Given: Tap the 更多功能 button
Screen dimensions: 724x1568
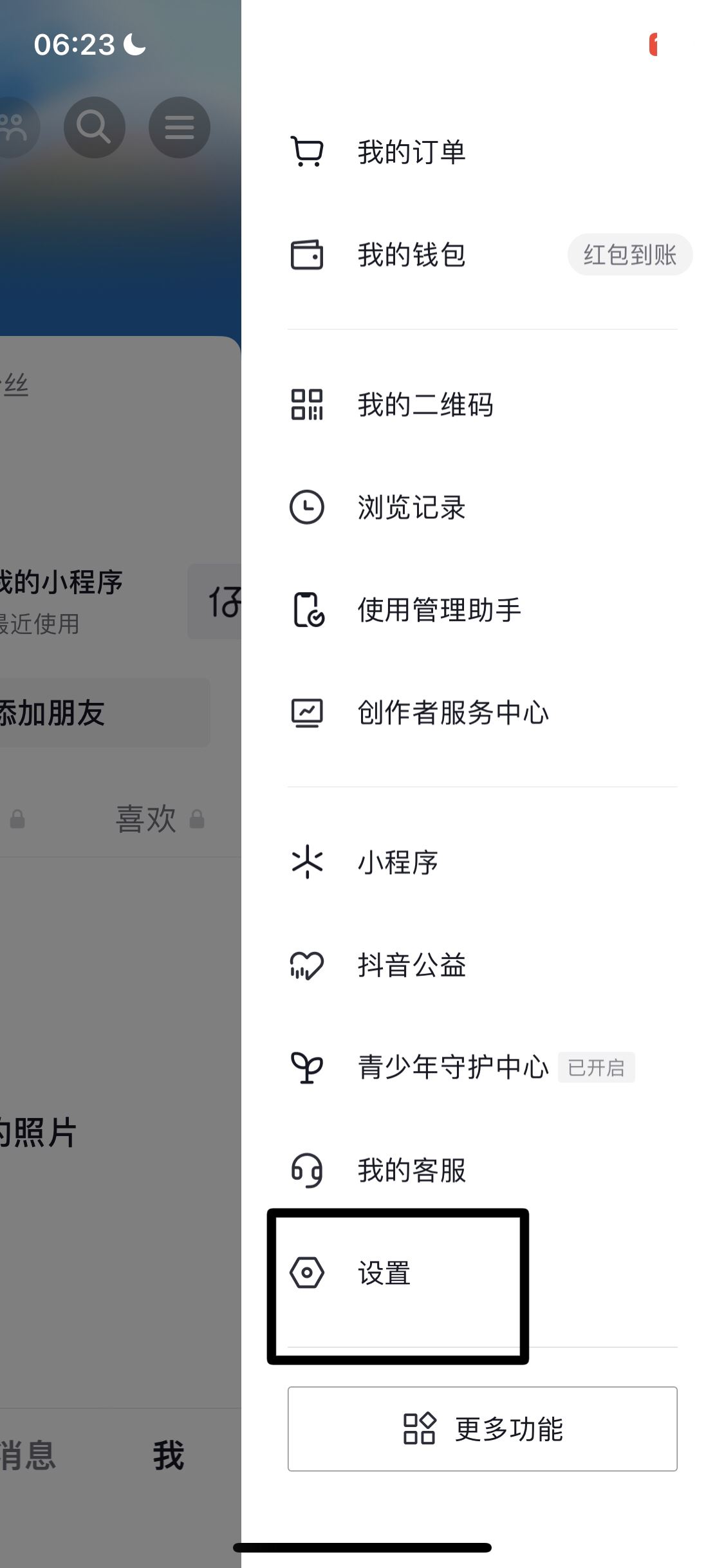Looking at the screenshot, I should click(x=481, y=1430).
